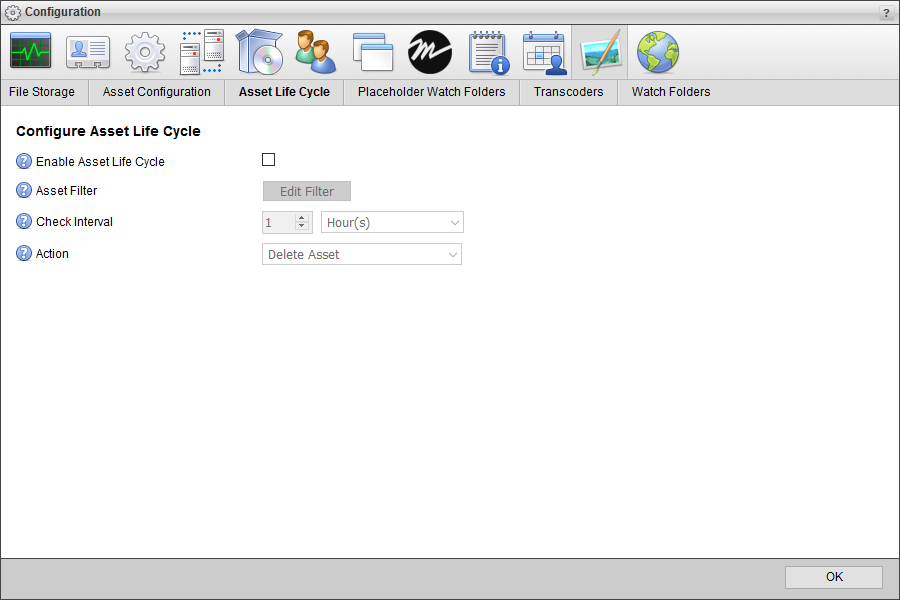Open the system health monitor toolbar icon
The width and height of the screenshot is (900, 600).
[x=30, y=51]
